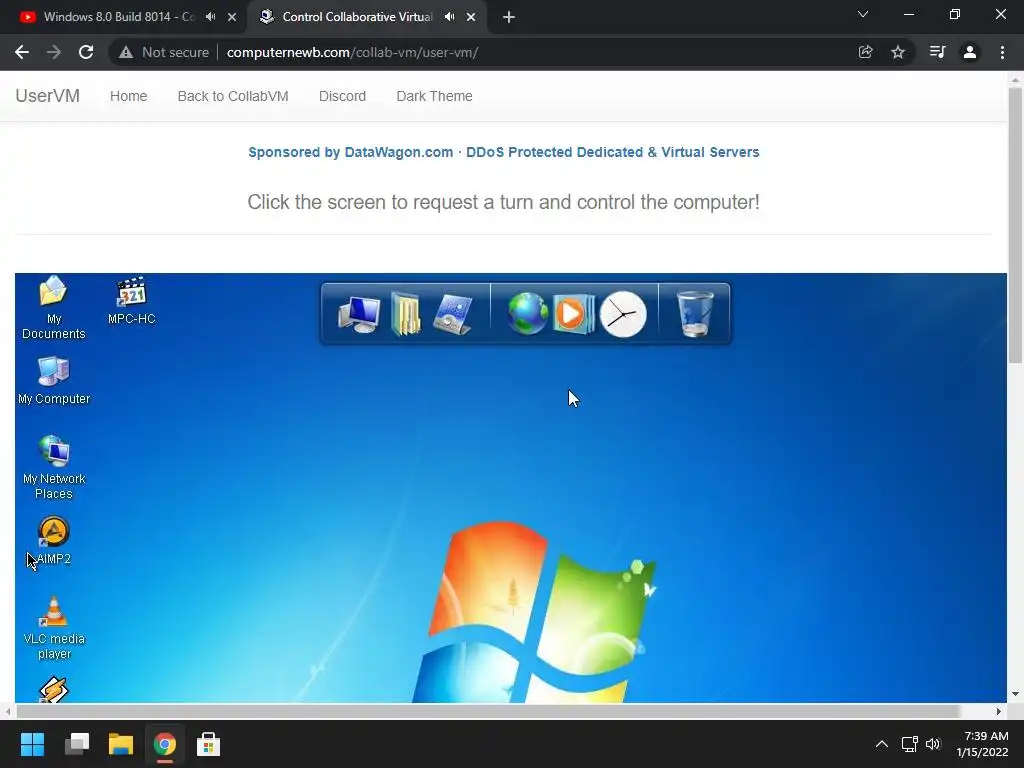Click the network icon in system tray
The width and height of the screenshot is (1024, 768).
[x=909, y=744]
